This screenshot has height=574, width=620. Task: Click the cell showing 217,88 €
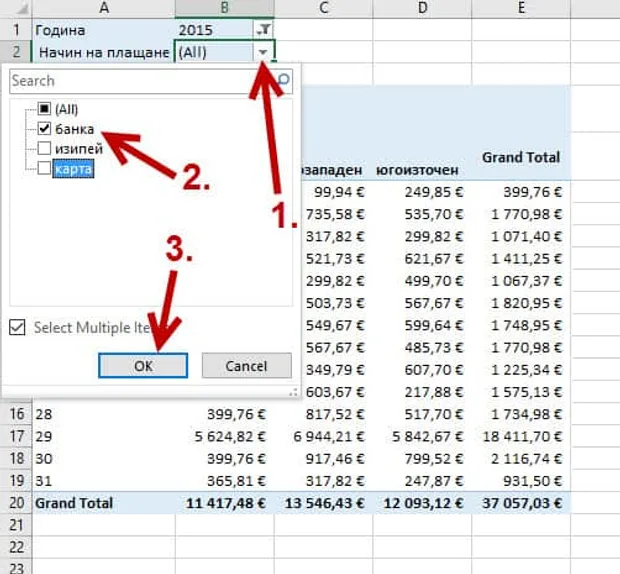click(422, 392)
